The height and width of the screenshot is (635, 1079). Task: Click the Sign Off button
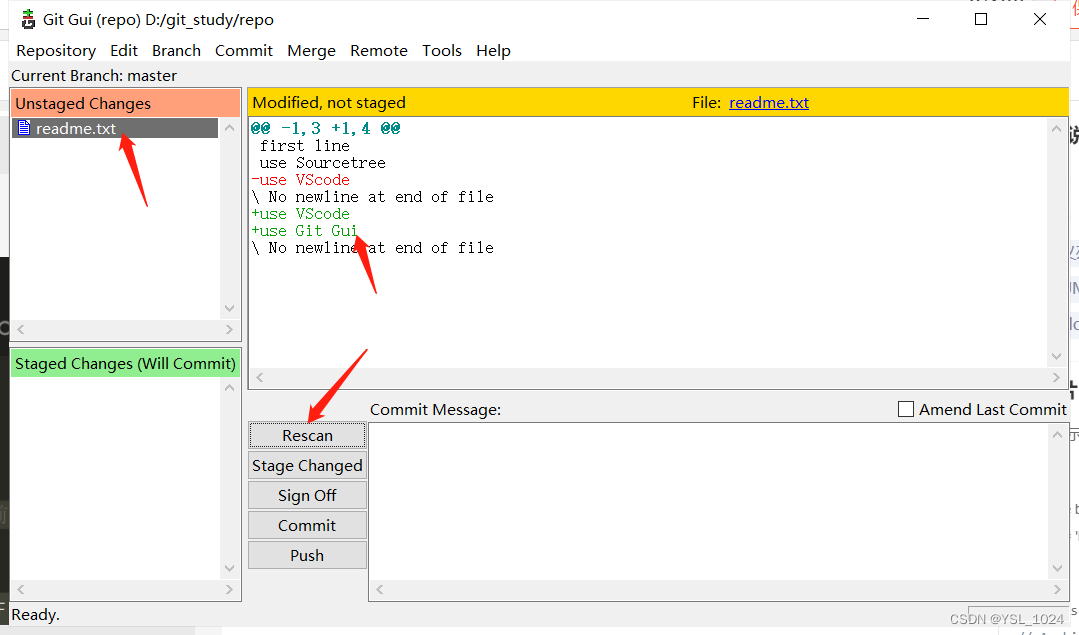pyautogui.click(x=307, y=495)
